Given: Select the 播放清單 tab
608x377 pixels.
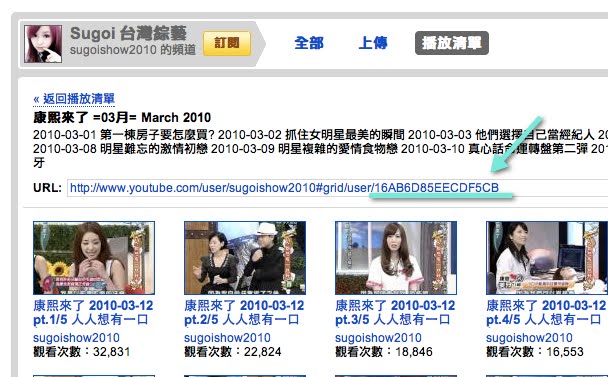Looking at the screenshot, I should click(x=452, y=43).
